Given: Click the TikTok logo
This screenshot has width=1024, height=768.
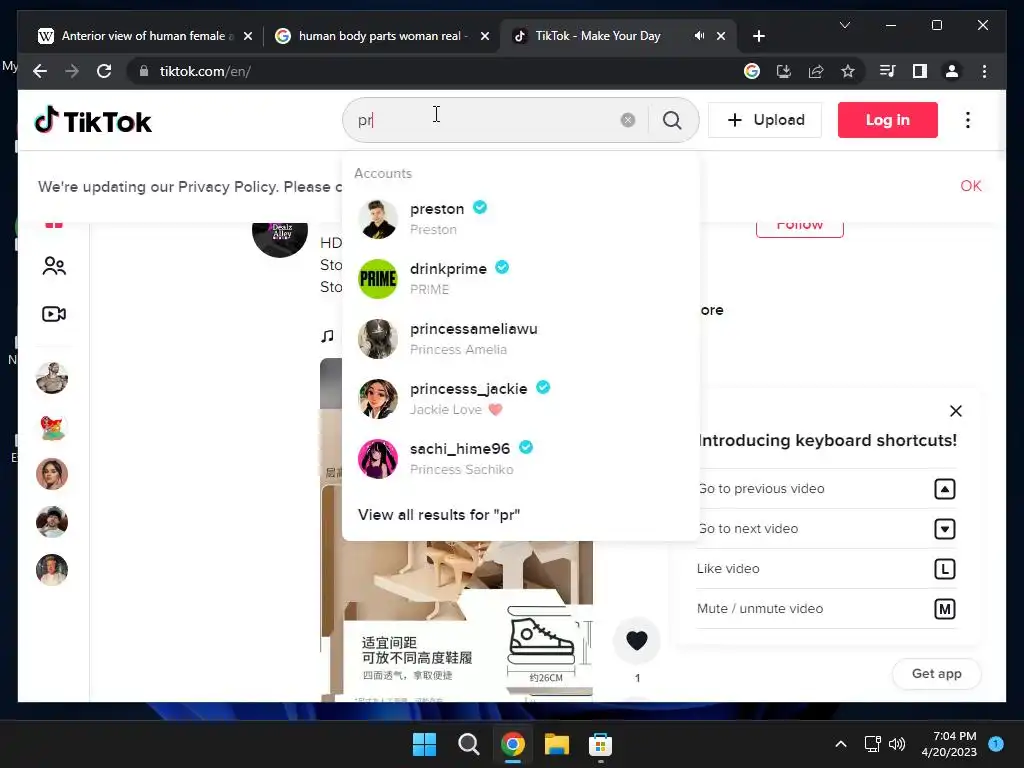Looking at the screenshot, I should (x=93, y=121).
